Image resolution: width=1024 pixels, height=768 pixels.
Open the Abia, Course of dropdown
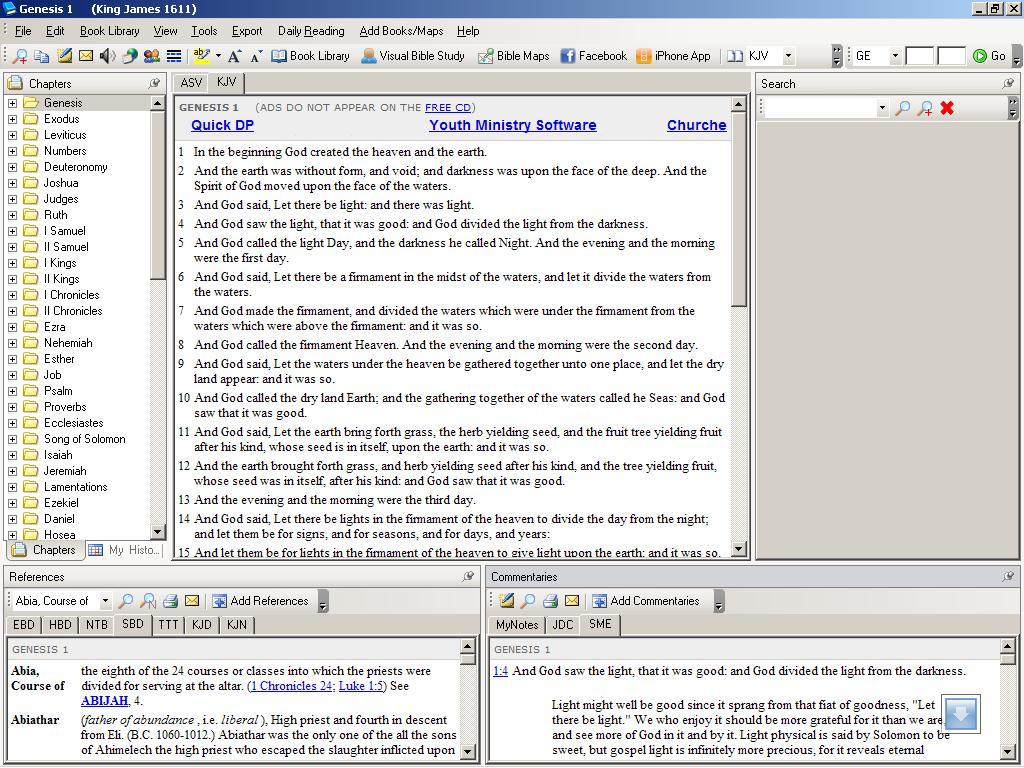tap(105, 601)
